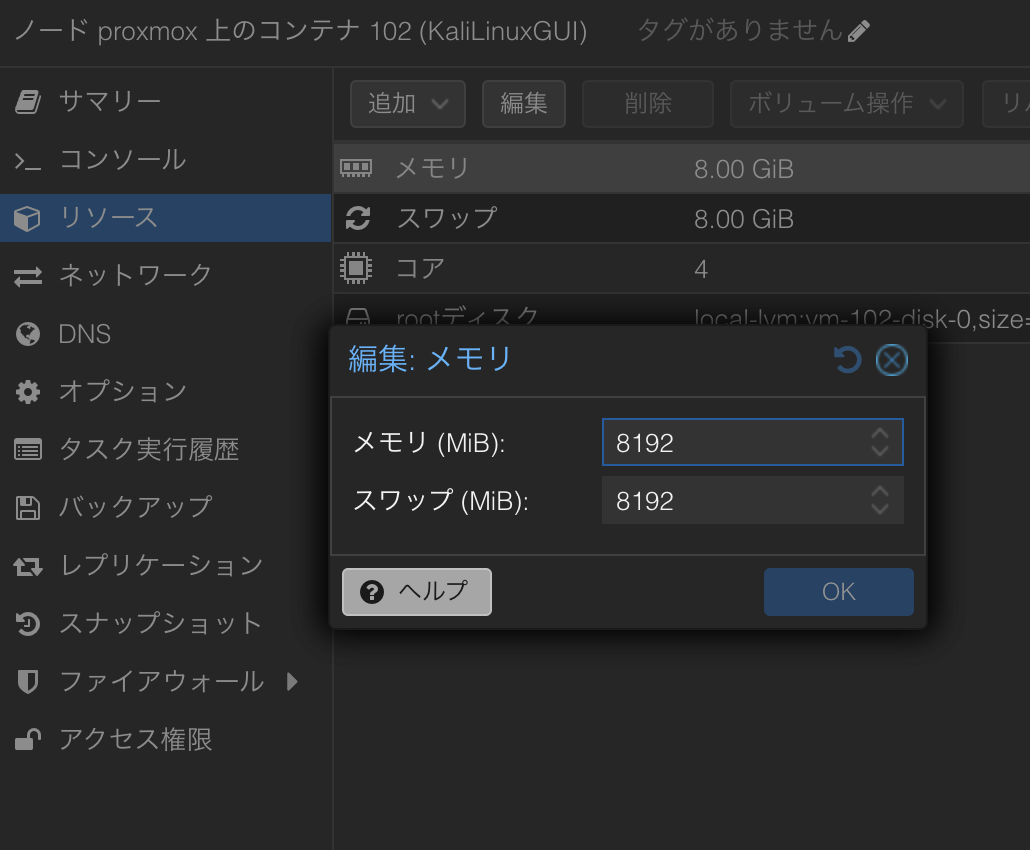Click the shield icon beside ファイアウォール

(27, 681)
